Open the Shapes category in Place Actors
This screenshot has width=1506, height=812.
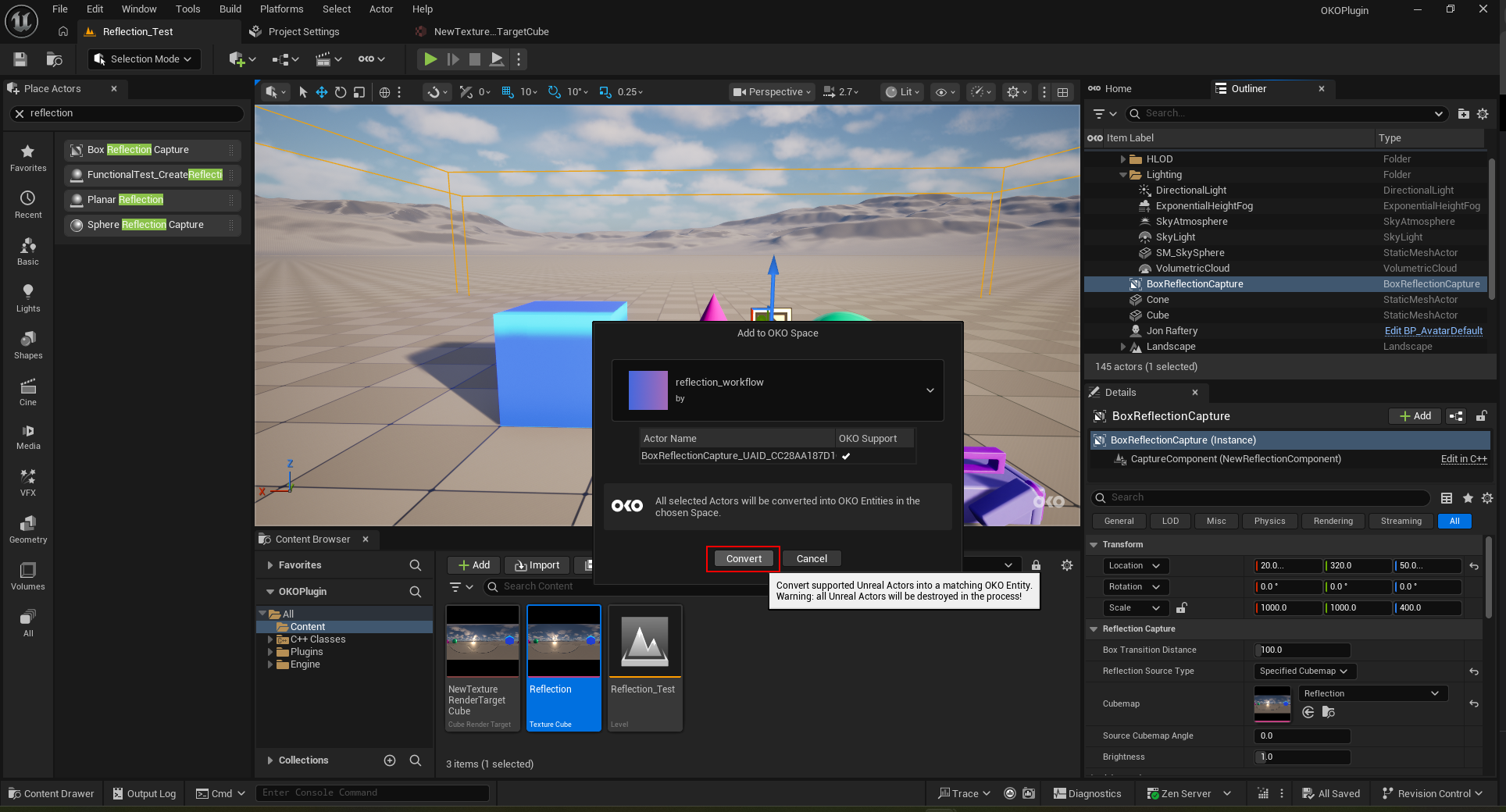click(x=28, y=345)
